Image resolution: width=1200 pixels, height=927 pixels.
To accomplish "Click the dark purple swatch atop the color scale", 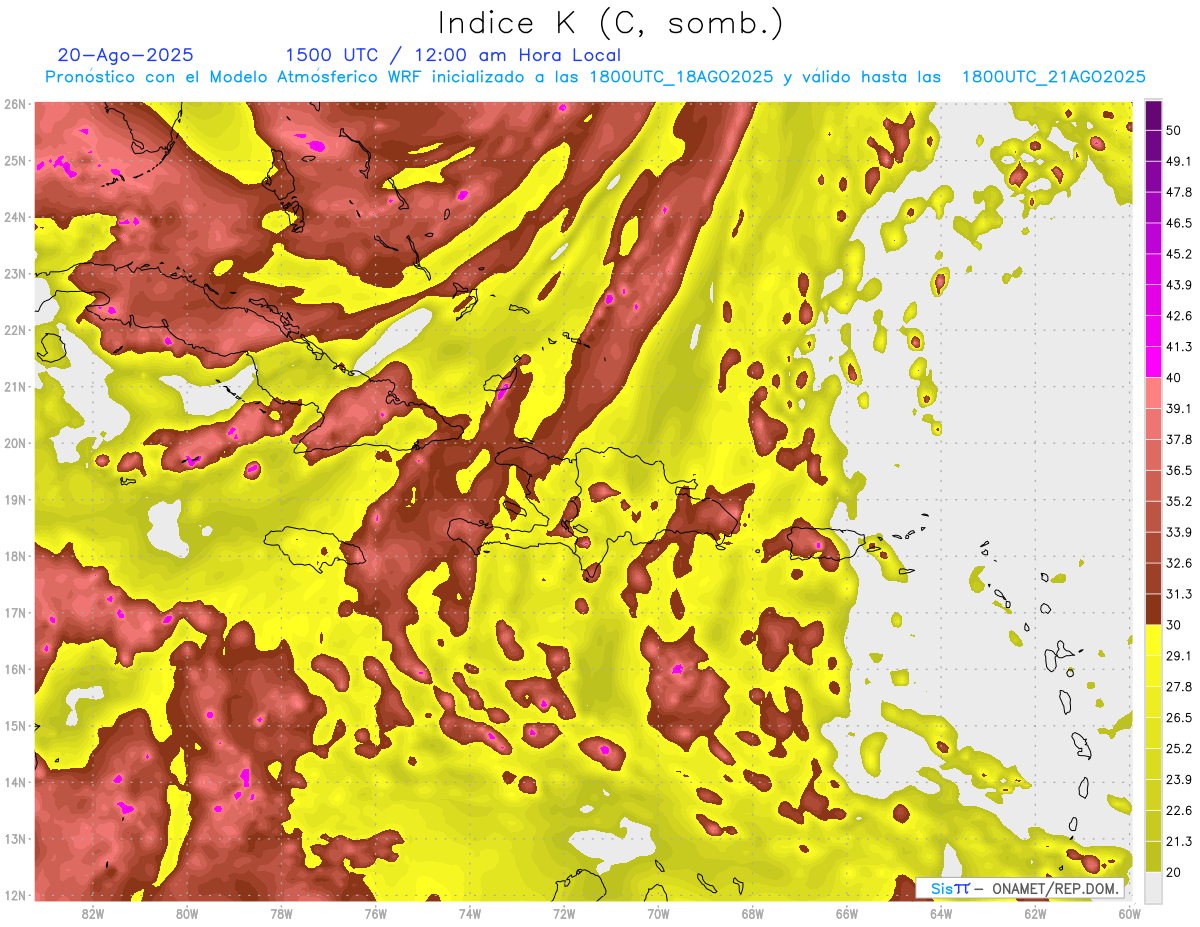I will (x=1153, y=116).
